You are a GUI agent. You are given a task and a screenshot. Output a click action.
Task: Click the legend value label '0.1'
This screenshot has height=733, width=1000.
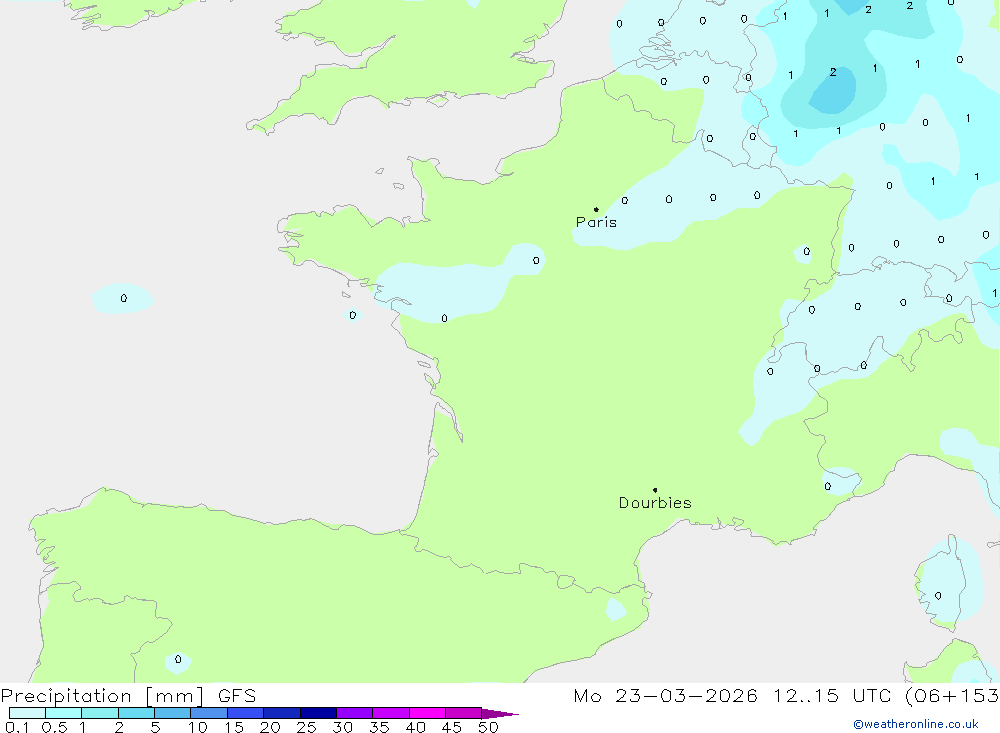[x=17, y=727]
